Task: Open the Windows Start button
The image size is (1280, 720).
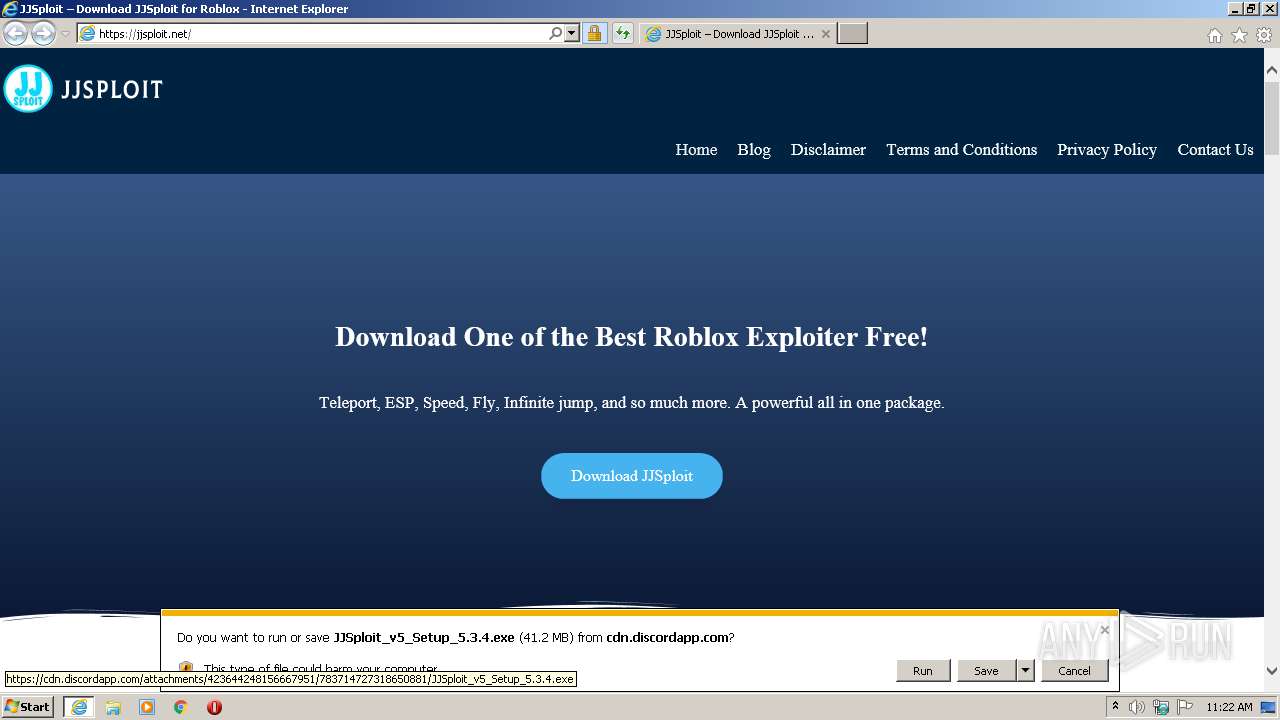Action: [28, 707]
